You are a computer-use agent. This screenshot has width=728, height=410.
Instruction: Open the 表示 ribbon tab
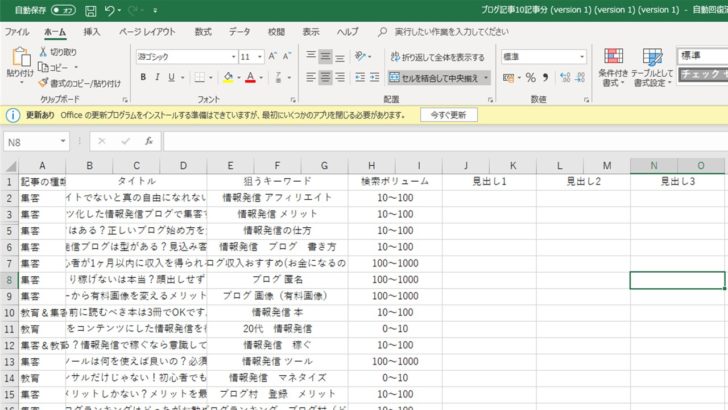(x=311, y=32)
